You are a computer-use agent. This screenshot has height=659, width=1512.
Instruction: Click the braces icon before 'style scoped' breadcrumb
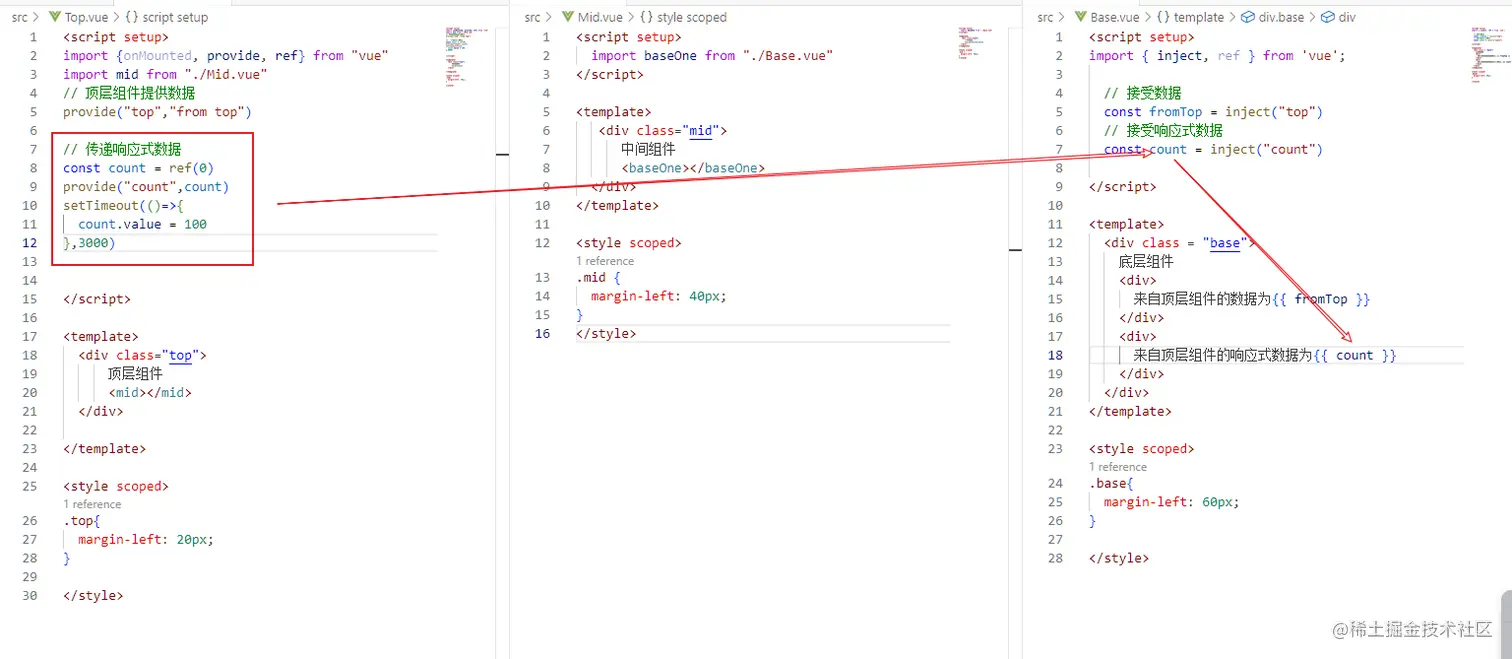[647, 17]
